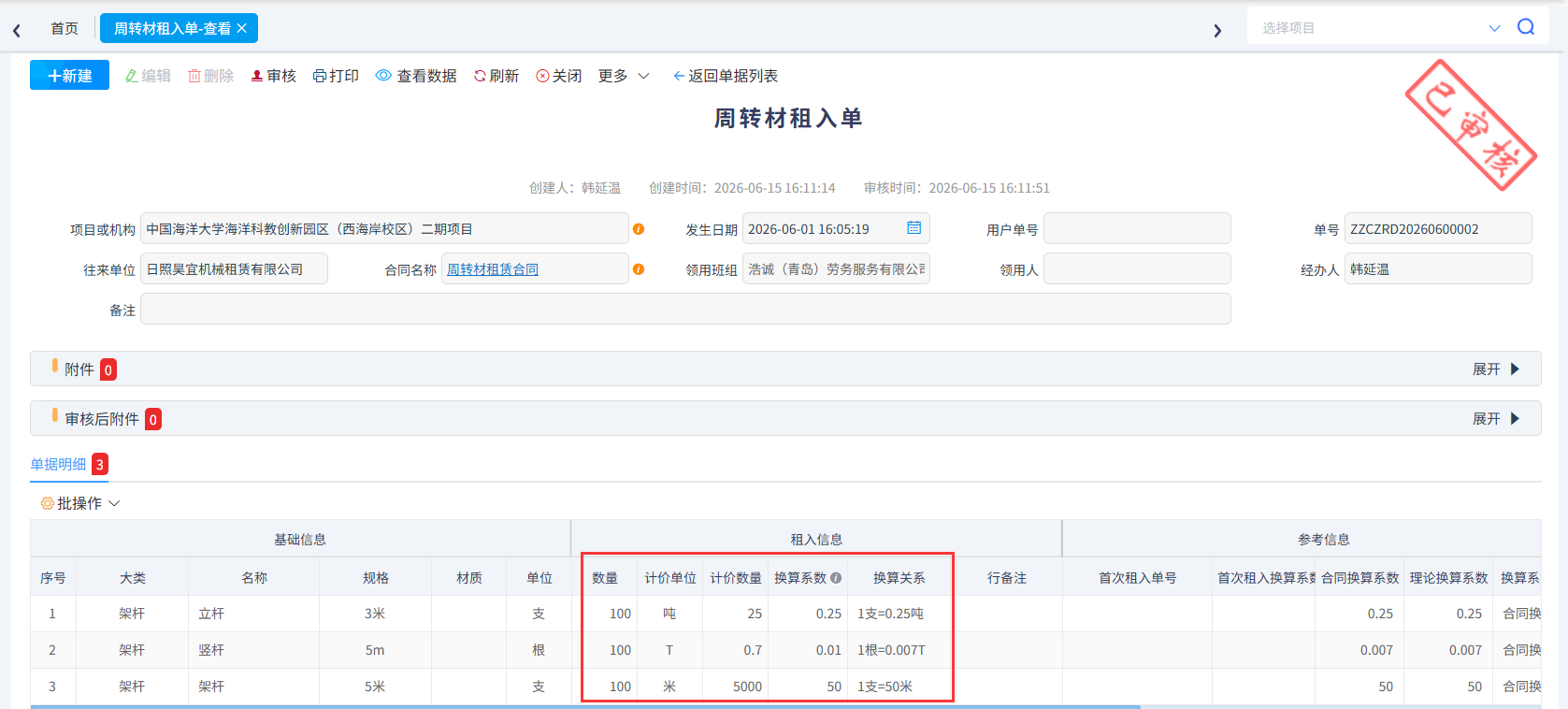1568x709 pixels.
Task: Open the 批操作 dropdown
Action: tap(80, 503)
